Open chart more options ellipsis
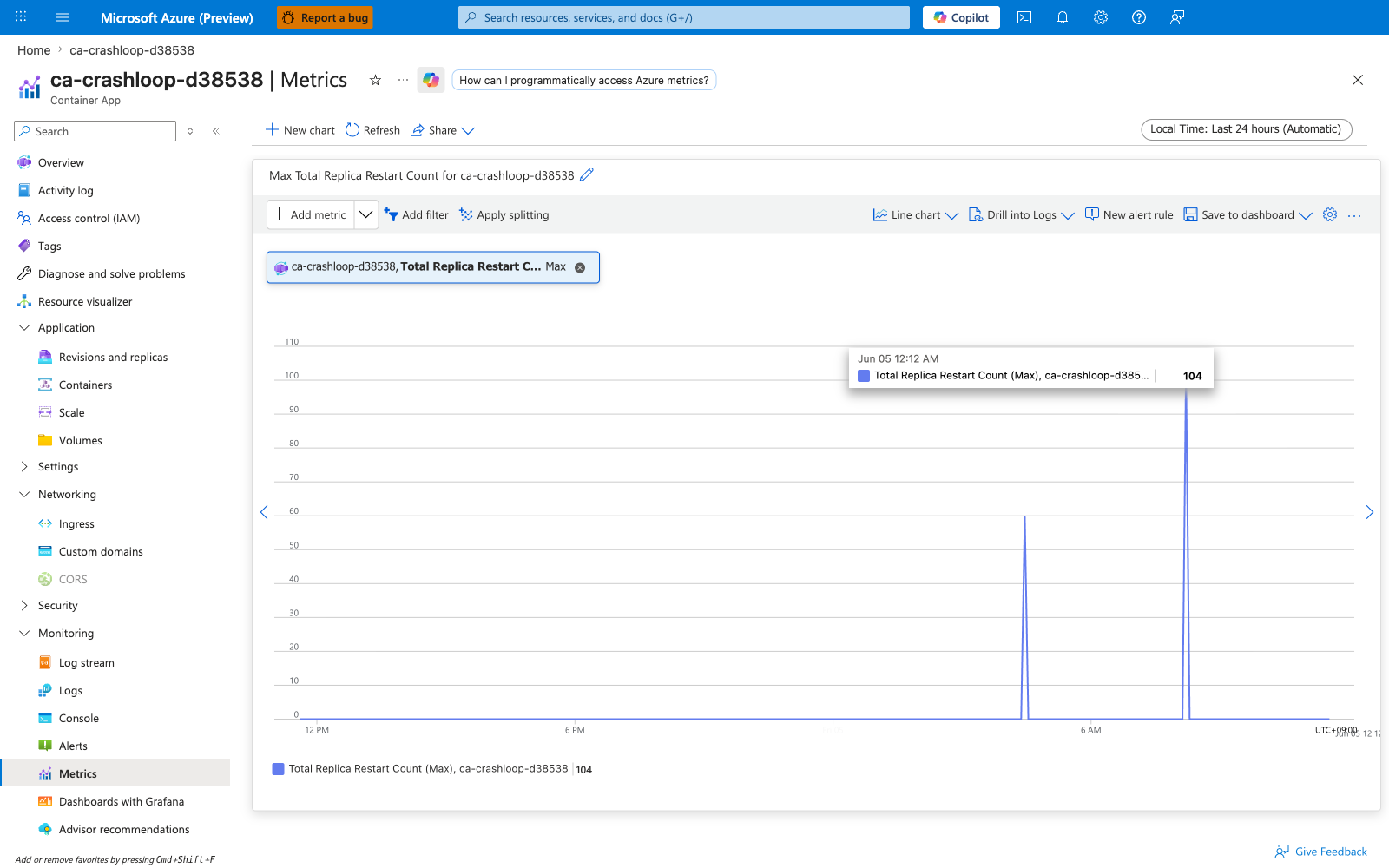The image size is (1389, 868). (x=1354, y=215)
